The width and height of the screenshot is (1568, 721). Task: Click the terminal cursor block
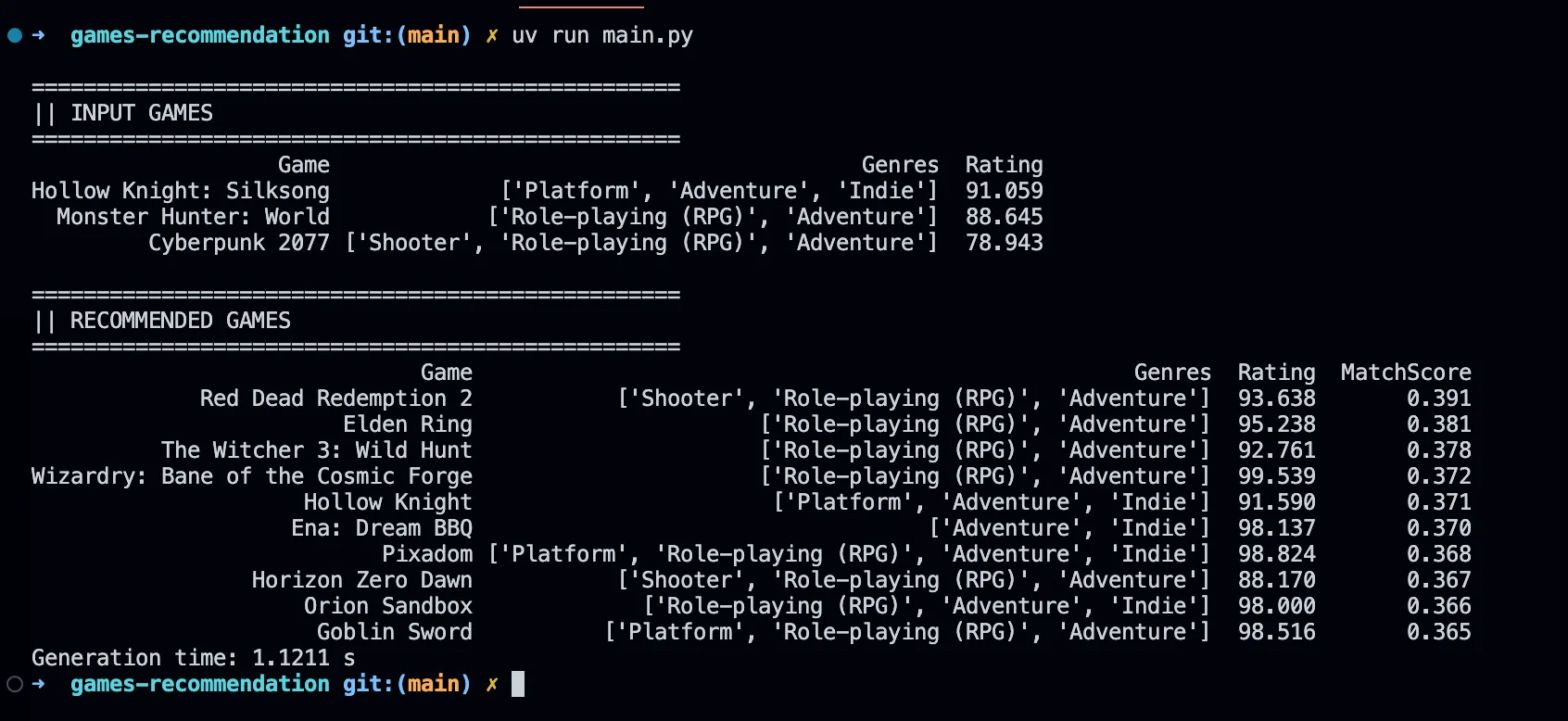point(518,684)
